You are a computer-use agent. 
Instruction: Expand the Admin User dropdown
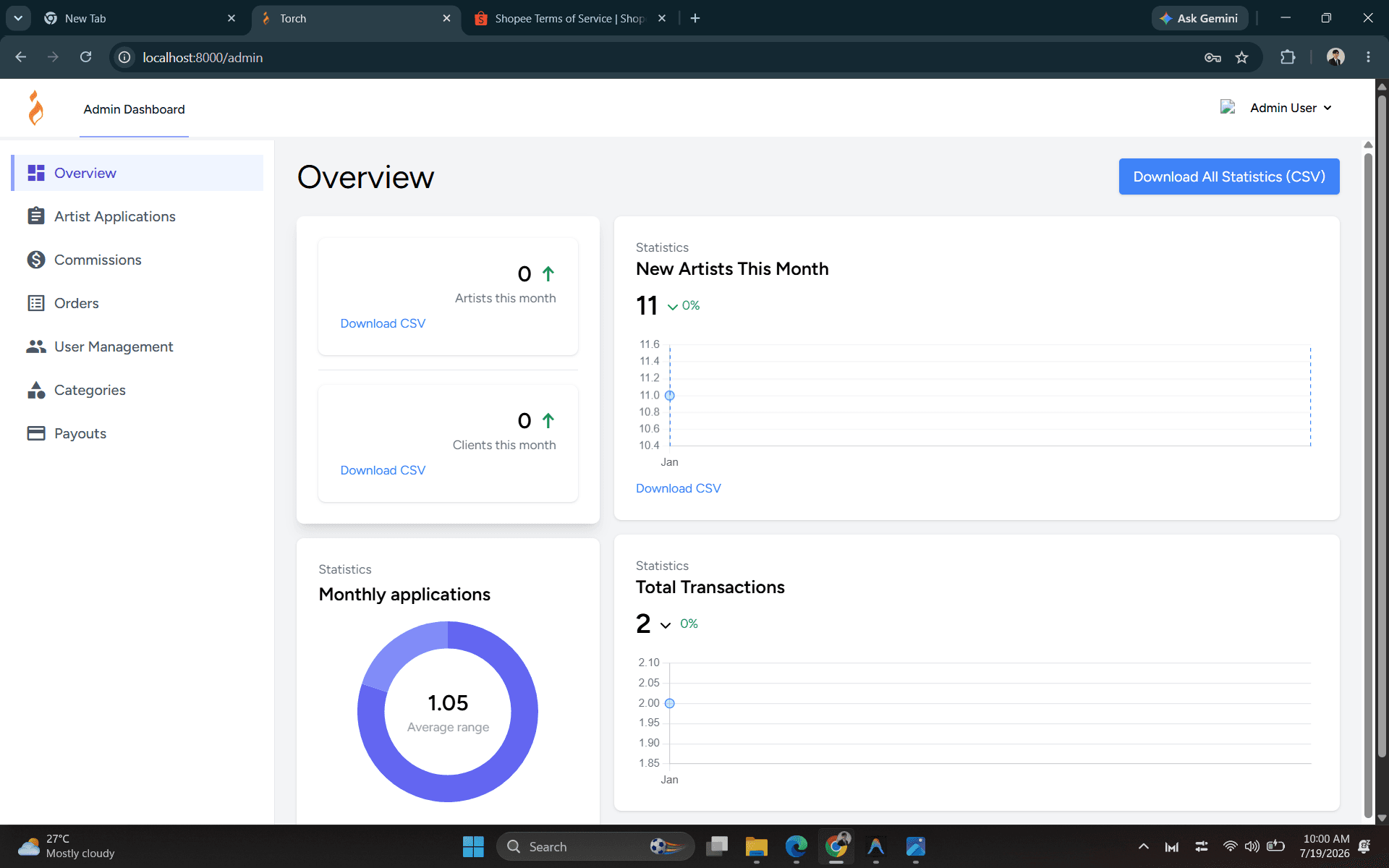point(1291,108)
